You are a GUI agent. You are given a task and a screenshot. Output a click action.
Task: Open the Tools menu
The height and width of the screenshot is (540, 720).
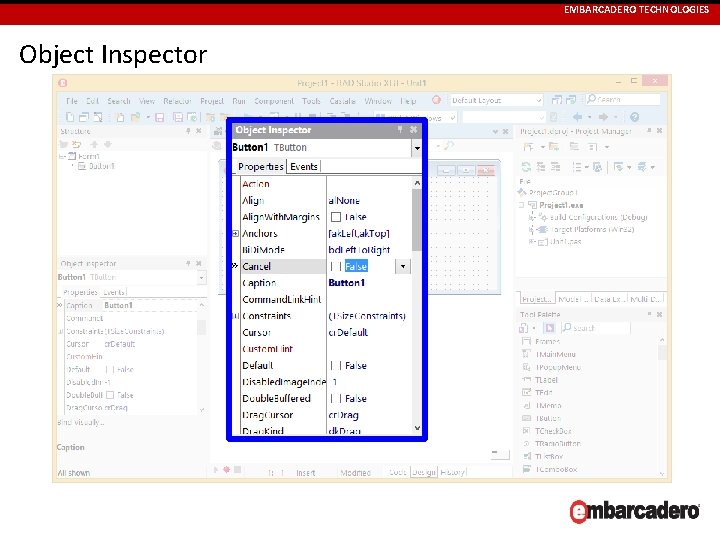[311, 101]
